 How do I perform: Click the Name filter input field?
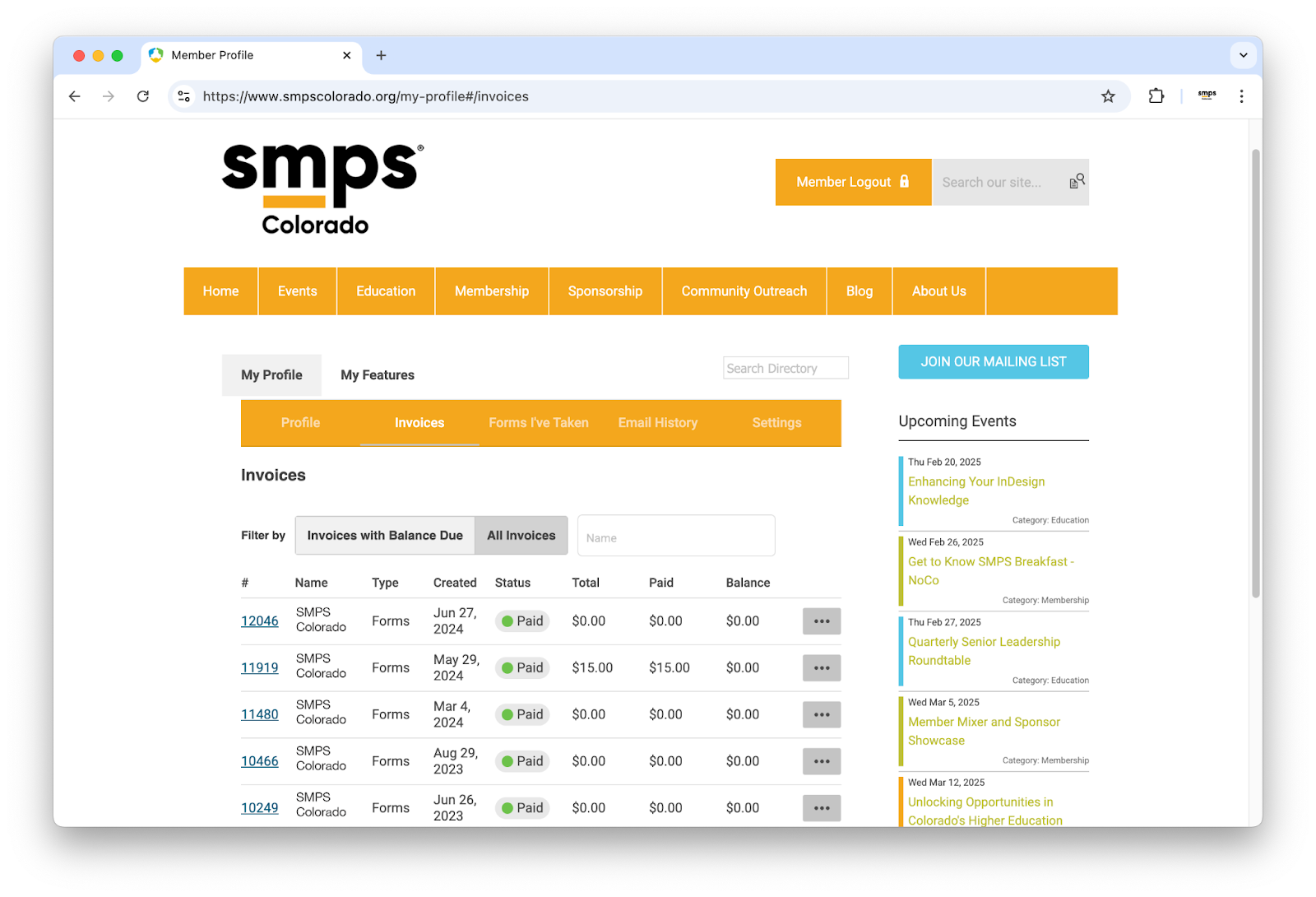click(x=676, y=536)
